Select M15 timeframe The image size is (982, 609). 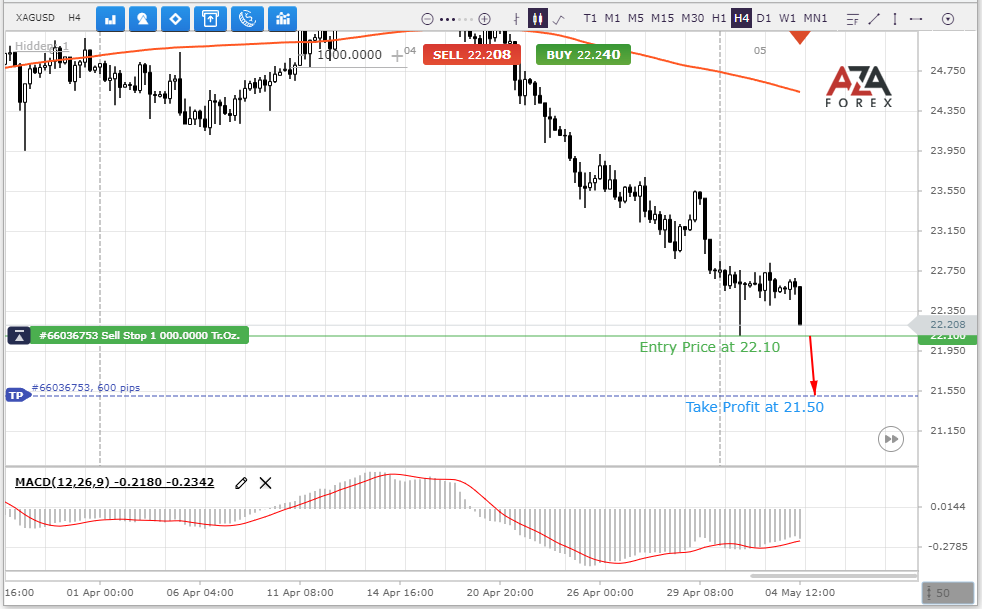[662, 18]
